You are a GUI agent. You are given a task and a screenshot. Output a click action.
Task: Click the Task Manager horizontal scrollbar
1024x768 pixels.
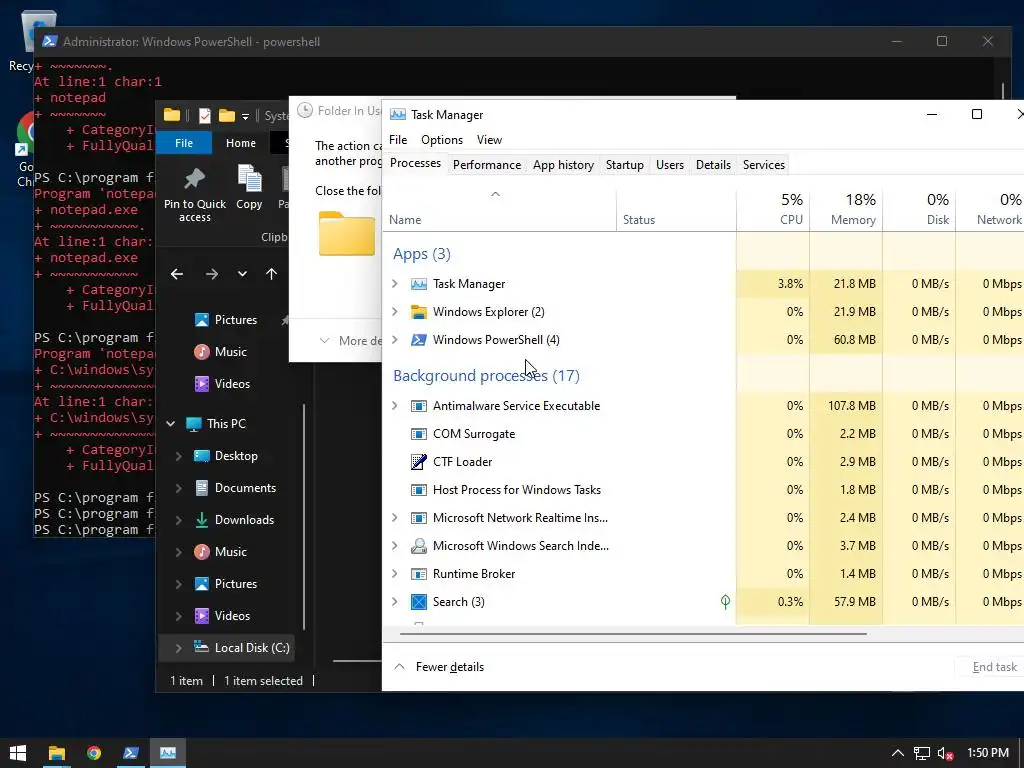pos(633,633)
